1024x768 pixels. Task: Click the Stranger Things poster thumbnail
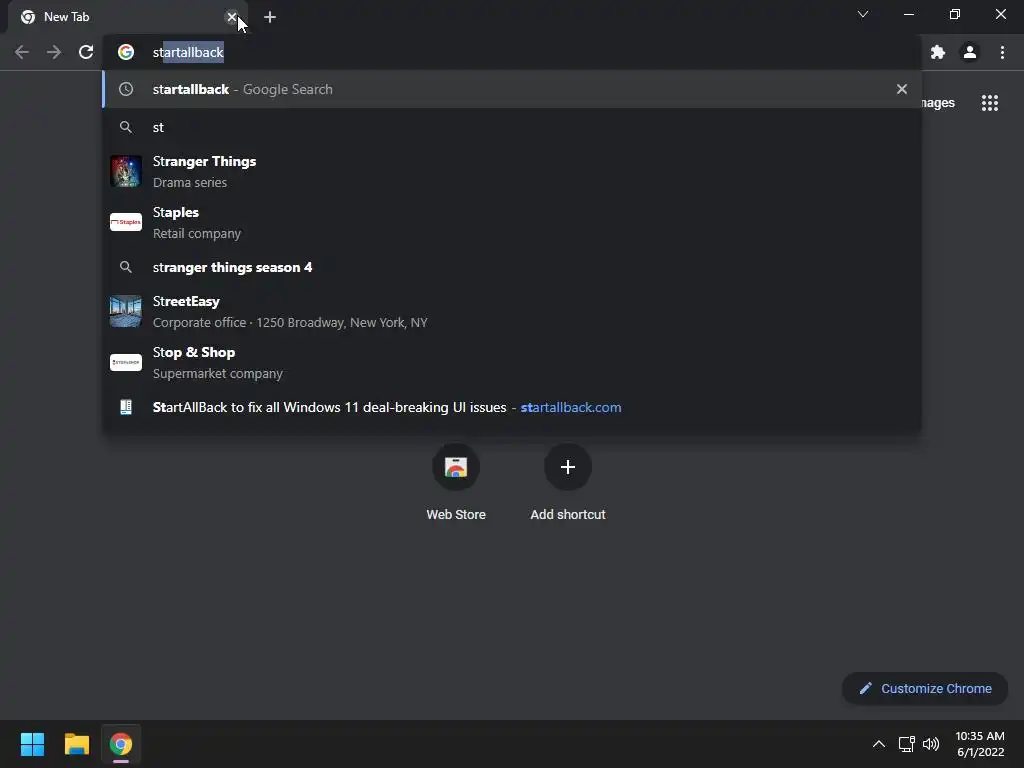tap(126, 171)
